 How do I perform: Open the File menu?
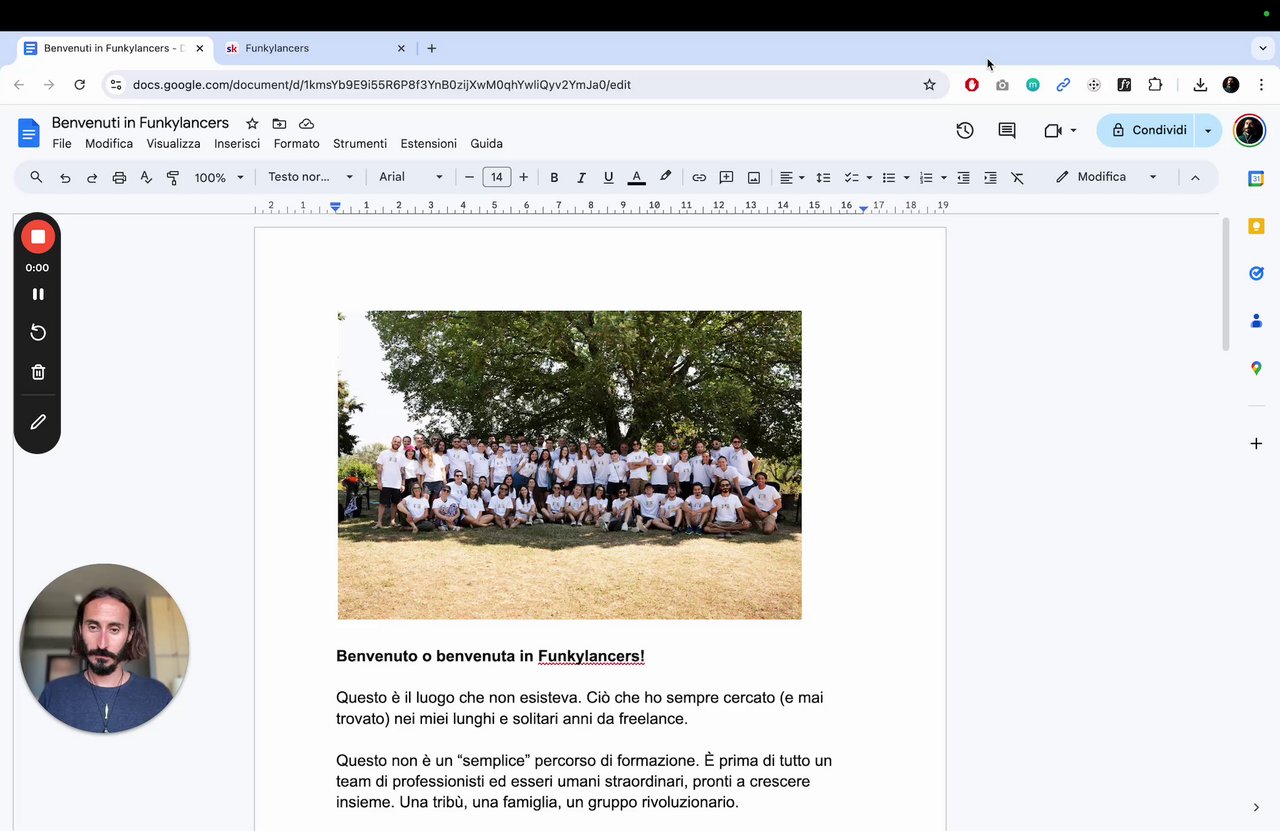62,144
